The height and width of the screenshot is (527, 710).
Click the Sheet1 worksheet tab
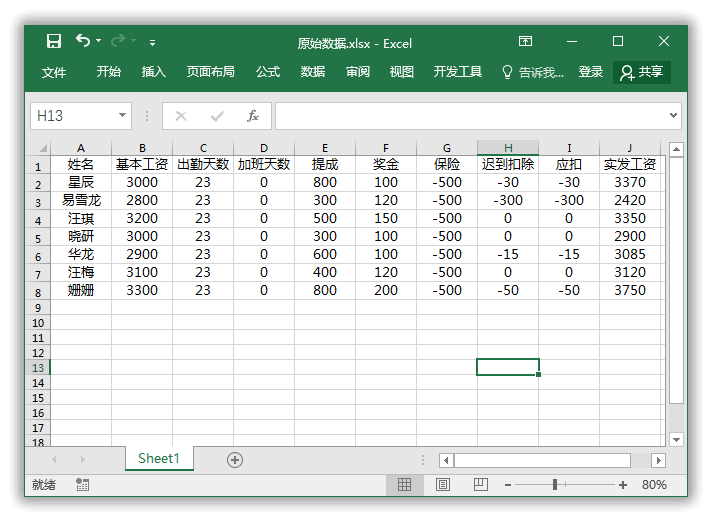click(x=159, y=459)
